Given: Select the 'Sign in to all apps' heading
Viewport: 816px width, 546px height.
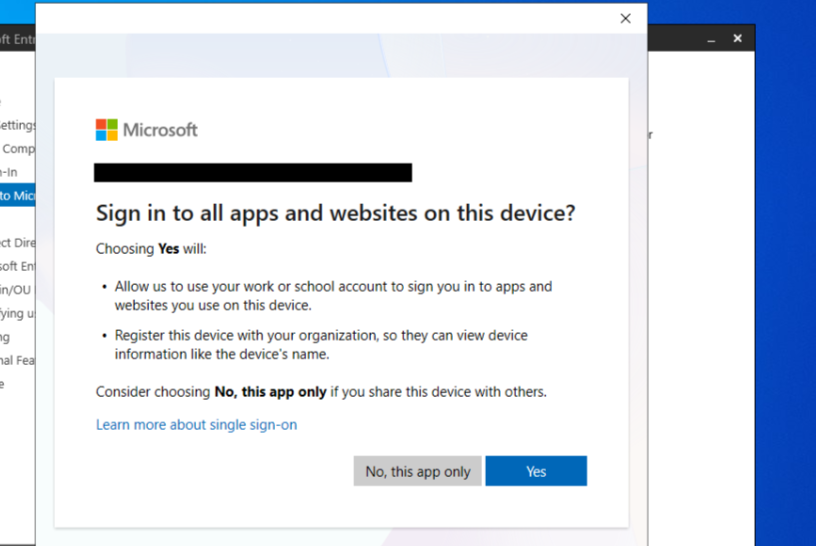Looking at the screenshot, I should coord(336,213).
